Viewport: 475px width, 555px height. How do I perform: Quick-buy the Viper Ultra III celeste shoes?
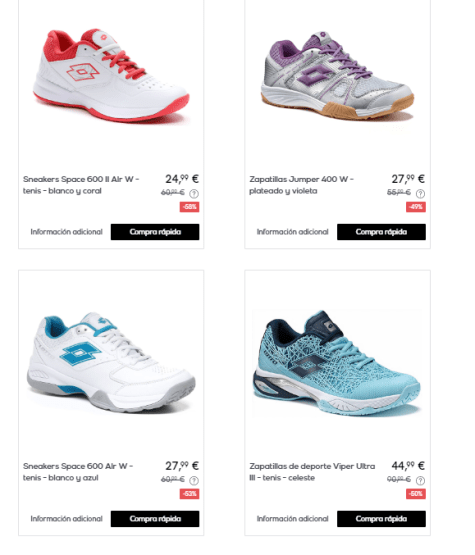coord(381,519)
